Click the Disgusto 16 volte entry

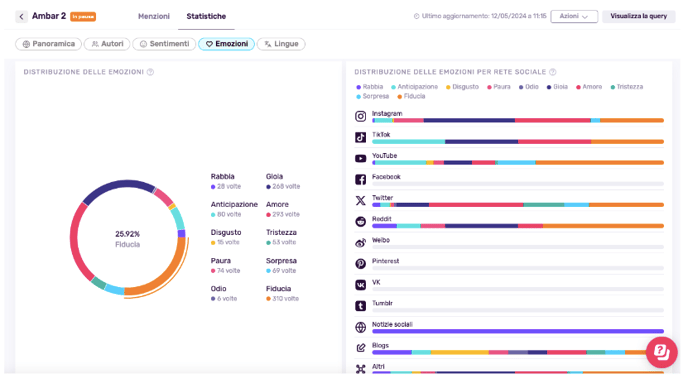tap(226, 237)
